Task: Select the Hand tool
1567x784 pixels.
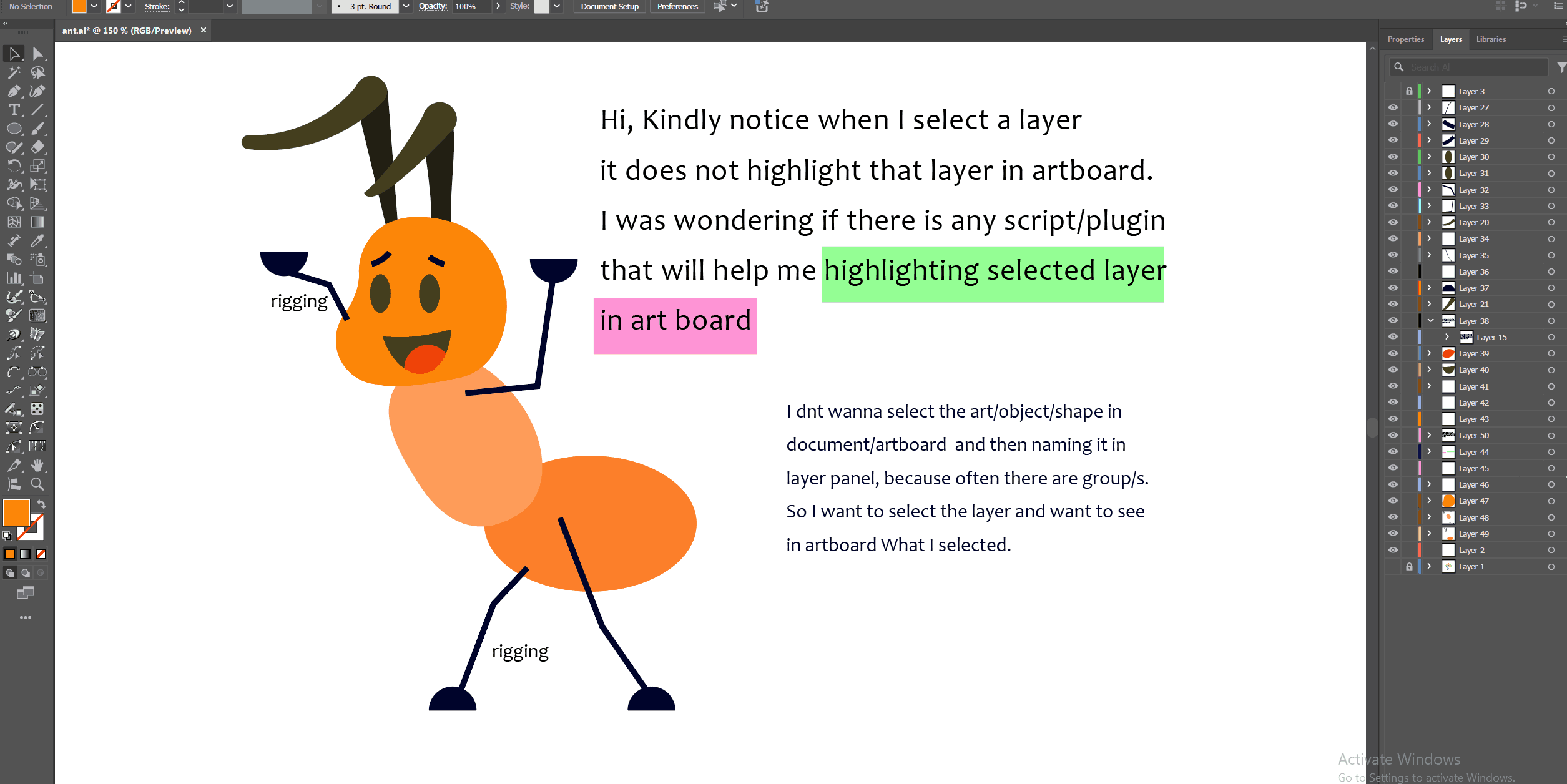Action: pyautogui.click(x=37, y=466)
